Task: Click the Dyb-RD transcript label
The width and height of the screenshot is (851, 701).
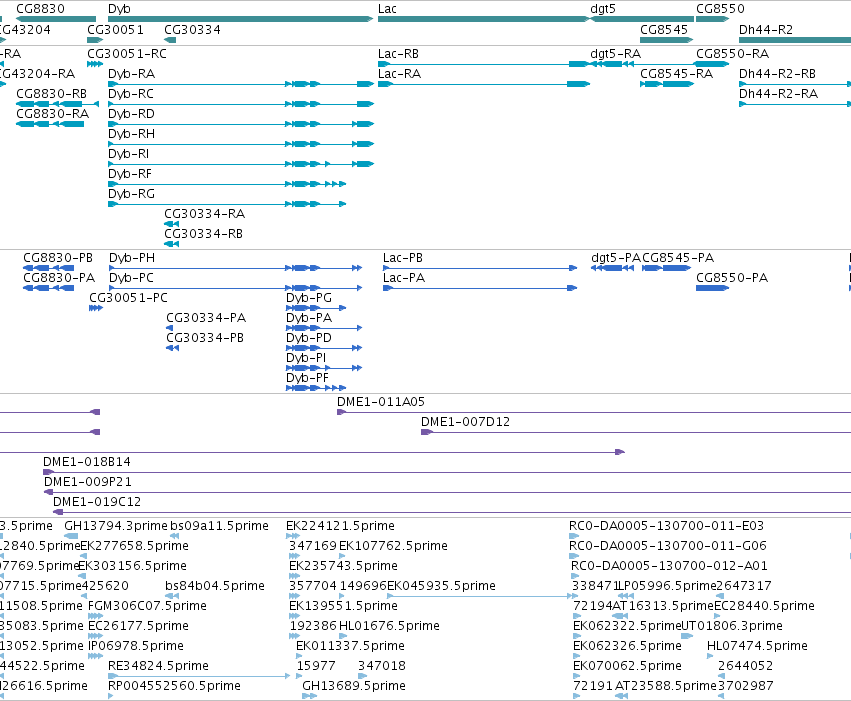Action: click(131, 114)
